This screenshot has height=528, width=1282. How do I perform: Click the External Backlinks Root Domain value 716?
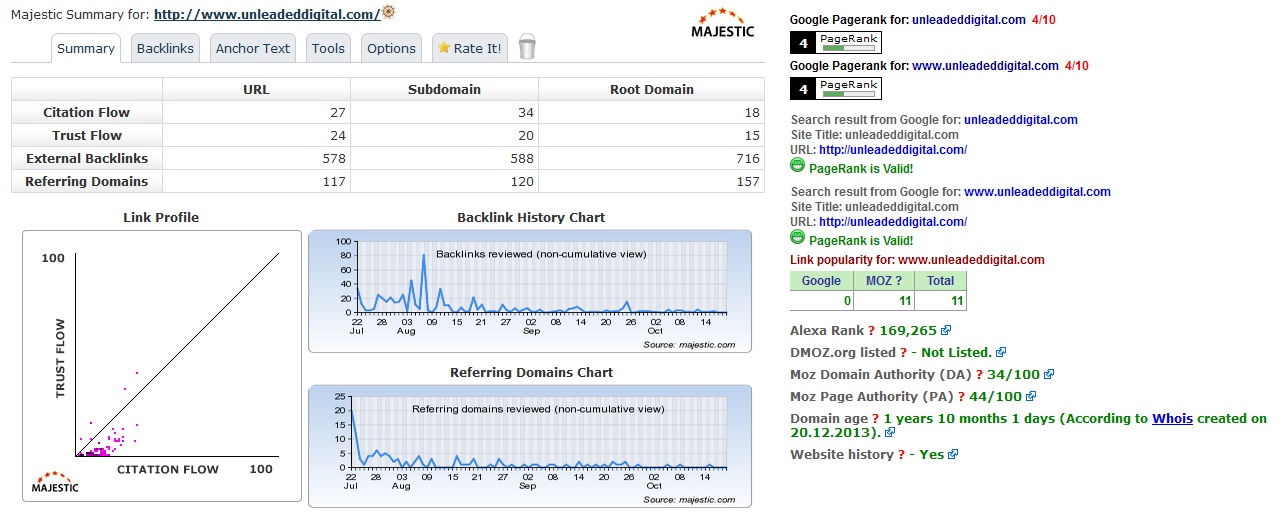pyautogui.click(x=747, y=158)
